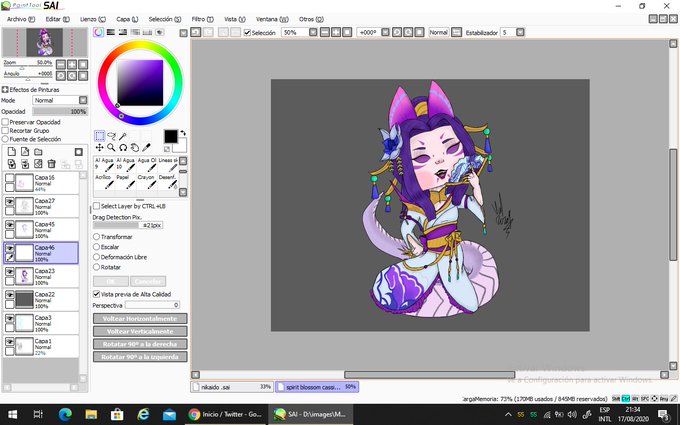Click the transfer down layer icon
This screenshot has height=425, width=680.
pyautogui.click(x=12, y=163)
